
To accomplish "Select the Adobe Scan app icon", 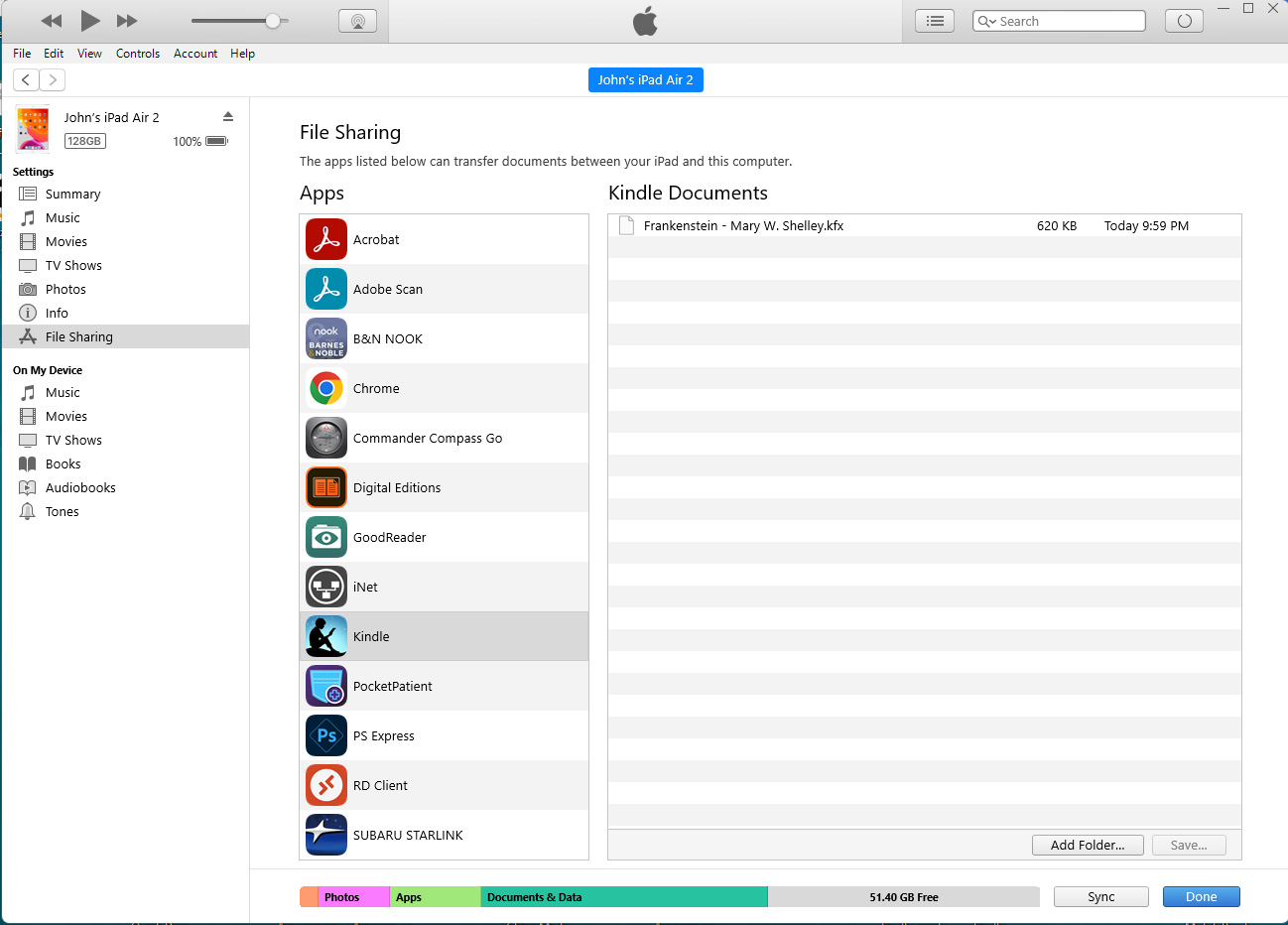I will pos(326,289).
